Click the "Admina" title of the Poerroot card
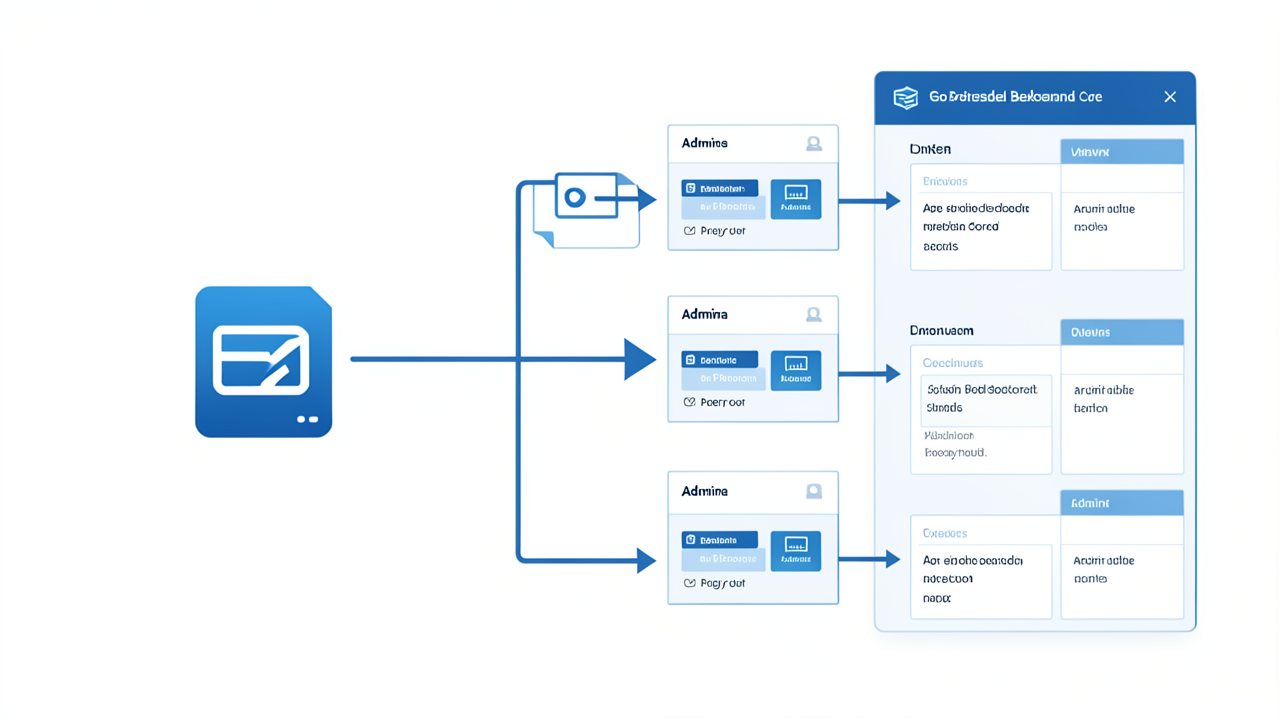This screenshot has height=720, width=1280. tap(705, 314)
